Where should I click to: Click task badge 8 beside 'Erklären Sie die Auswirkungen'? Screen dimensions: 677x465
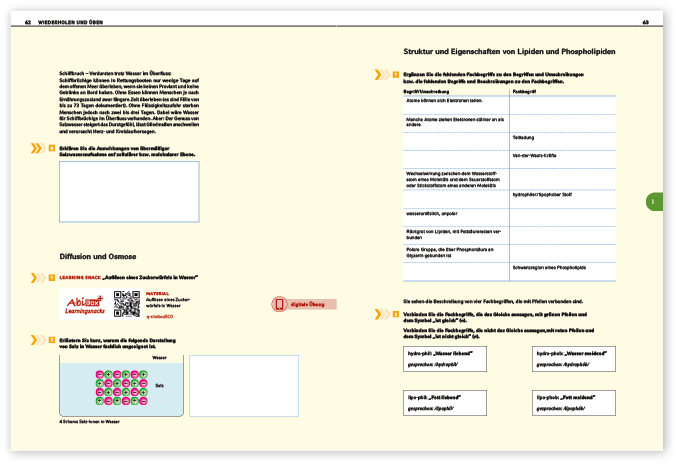[x=52, y=148]
